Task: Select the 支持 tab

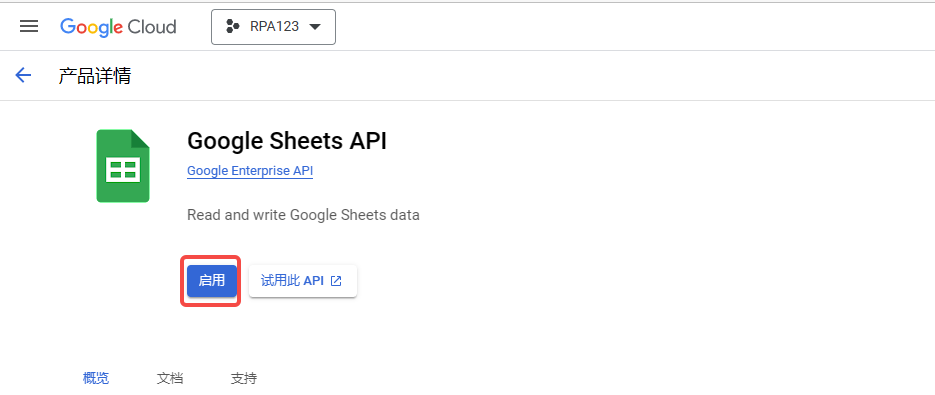Action: 243,378
